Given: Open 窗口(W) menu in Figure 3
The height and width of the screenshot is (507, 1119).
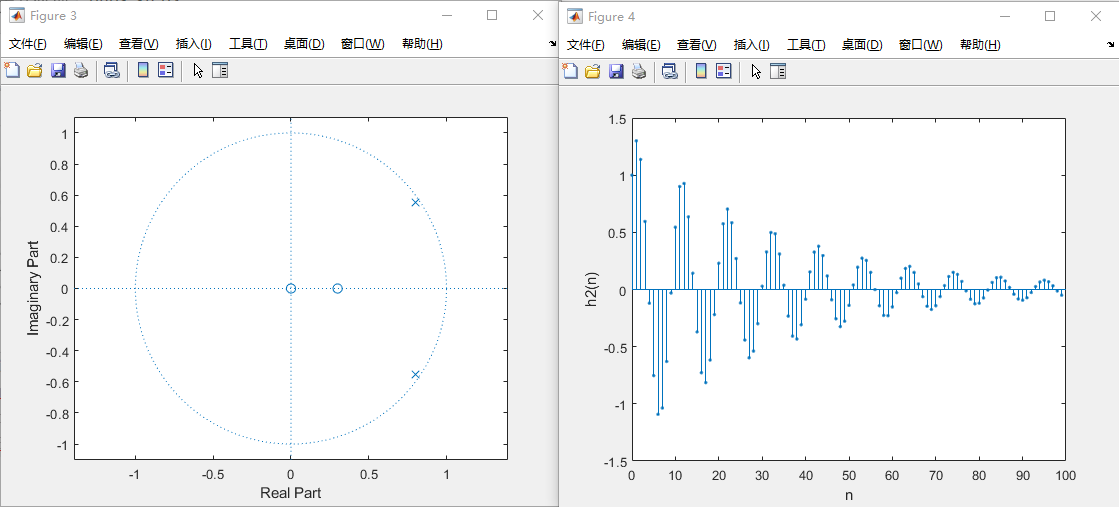Looking at the screenshot, I should point(363,44).
